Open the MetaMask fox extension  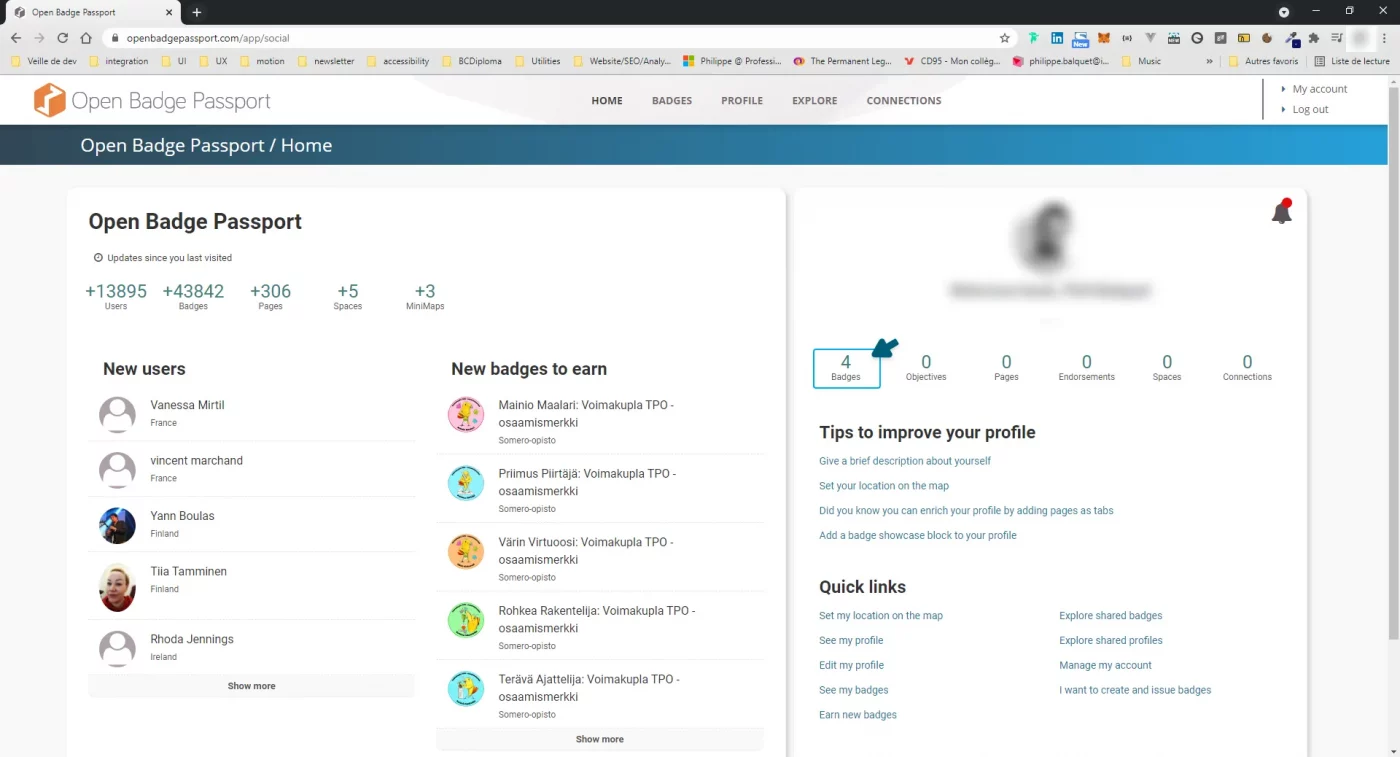tap(1104, 38)
